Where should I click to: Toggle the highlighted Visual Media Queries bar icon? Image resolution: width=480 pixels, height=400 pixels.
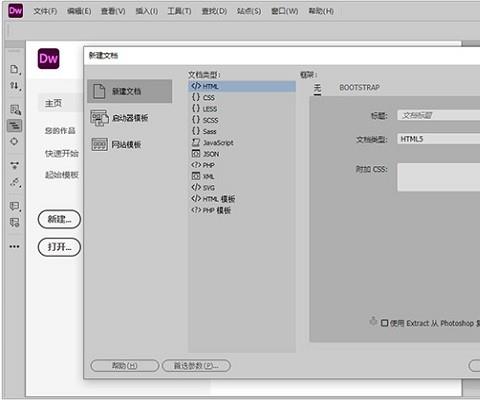click(15, 126)
